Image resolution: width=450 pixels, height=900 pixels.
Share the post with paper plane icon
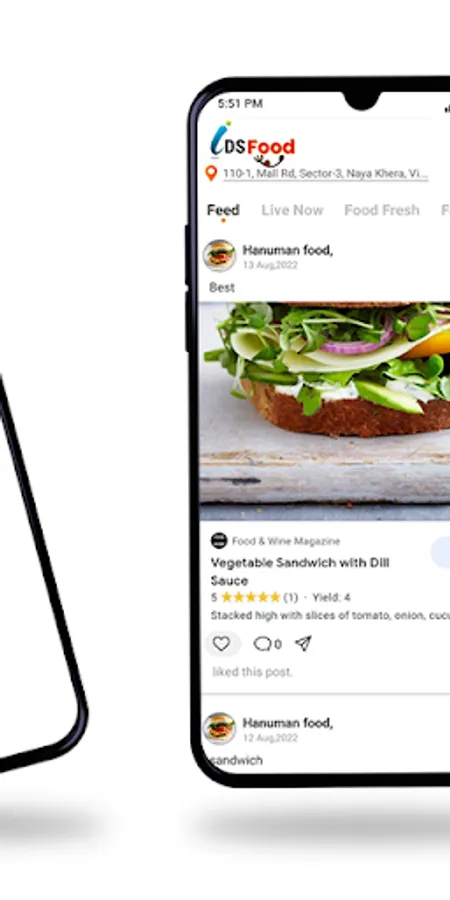click(303, 643)
